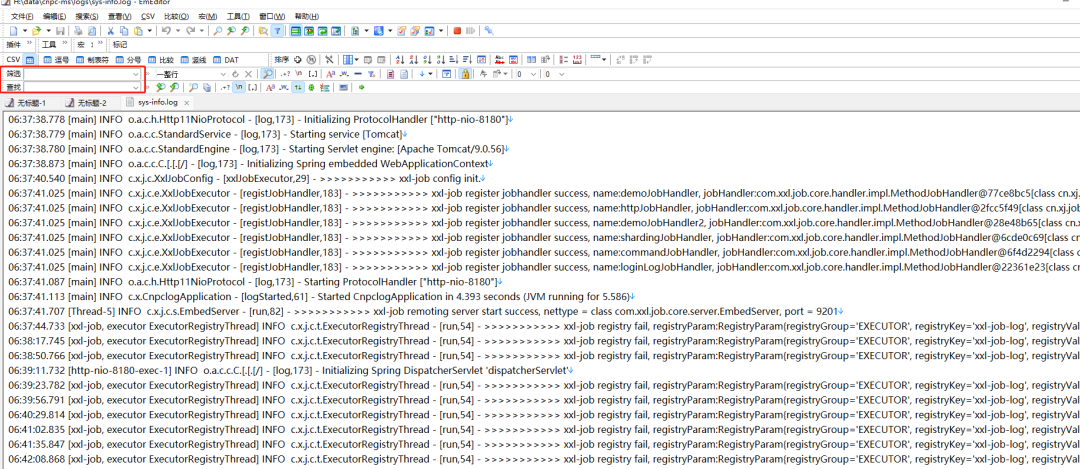Select 制表符 tab-separated mode
The image size is (1080, 469).
pyautogui.click(x=92, y=60)
